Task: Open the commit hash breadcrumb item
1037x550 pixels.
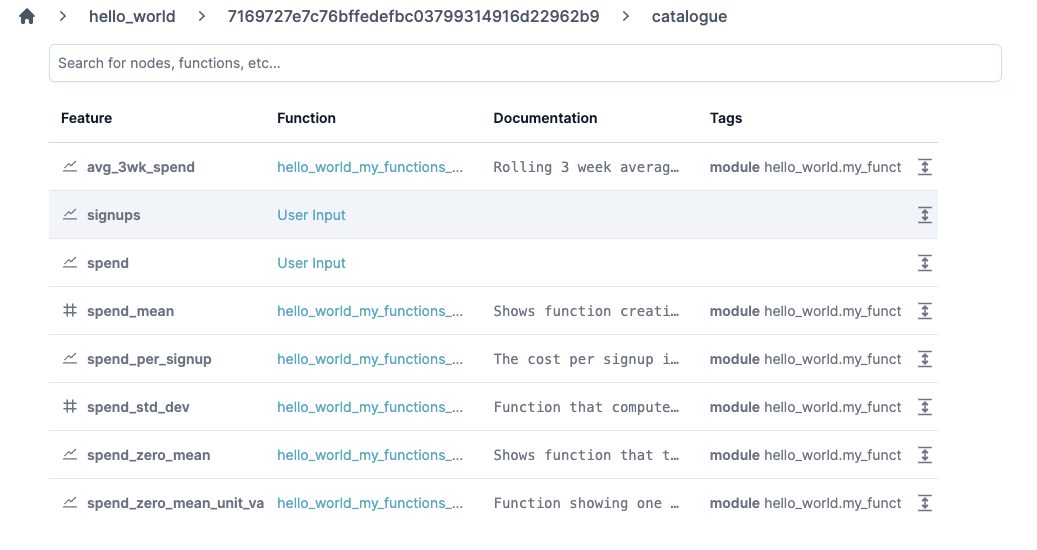Action: (x=413, y=16)
